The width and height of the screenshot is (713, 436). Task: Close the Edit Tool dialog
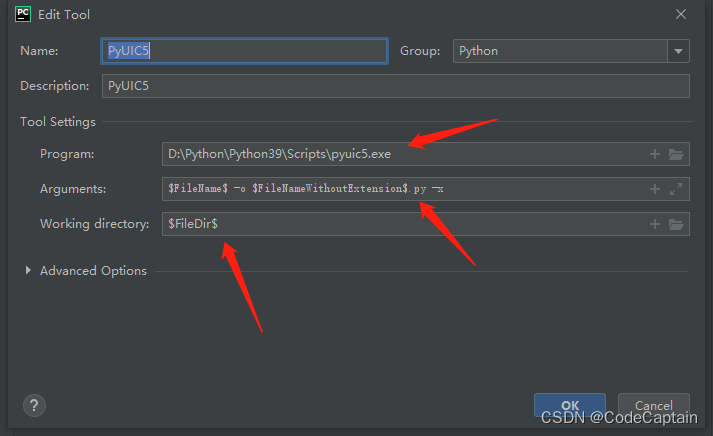coord(681,15)
